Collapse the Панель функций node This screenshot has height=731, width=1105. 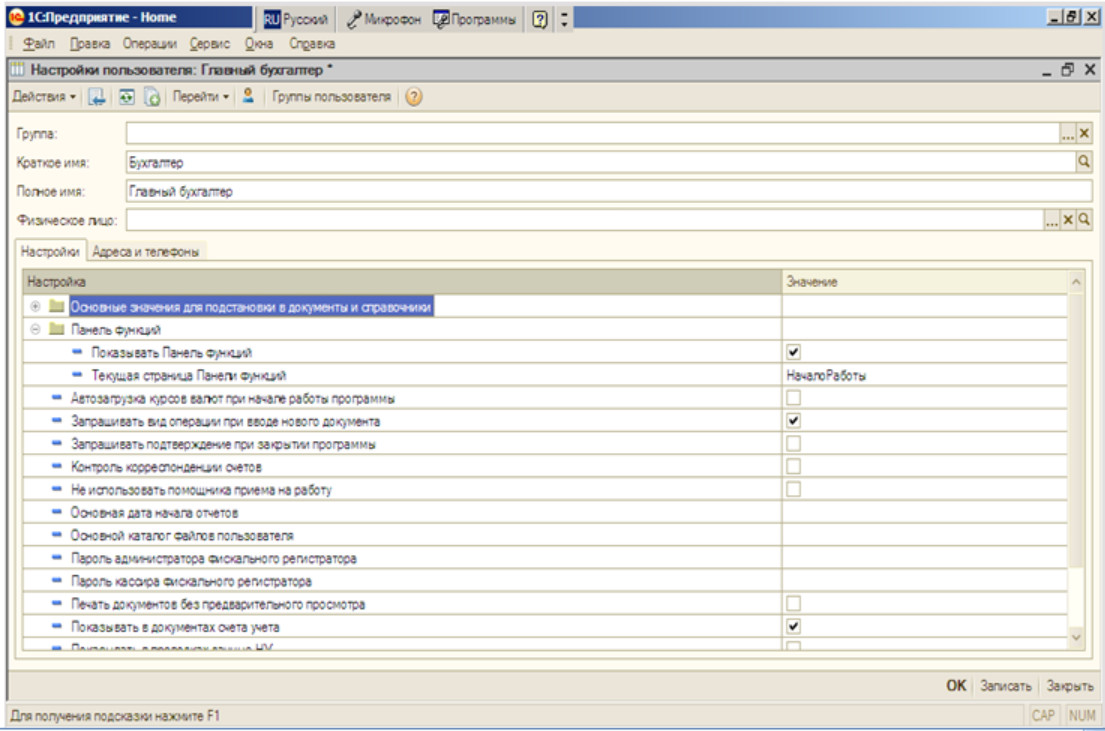(x=35, y=329)
